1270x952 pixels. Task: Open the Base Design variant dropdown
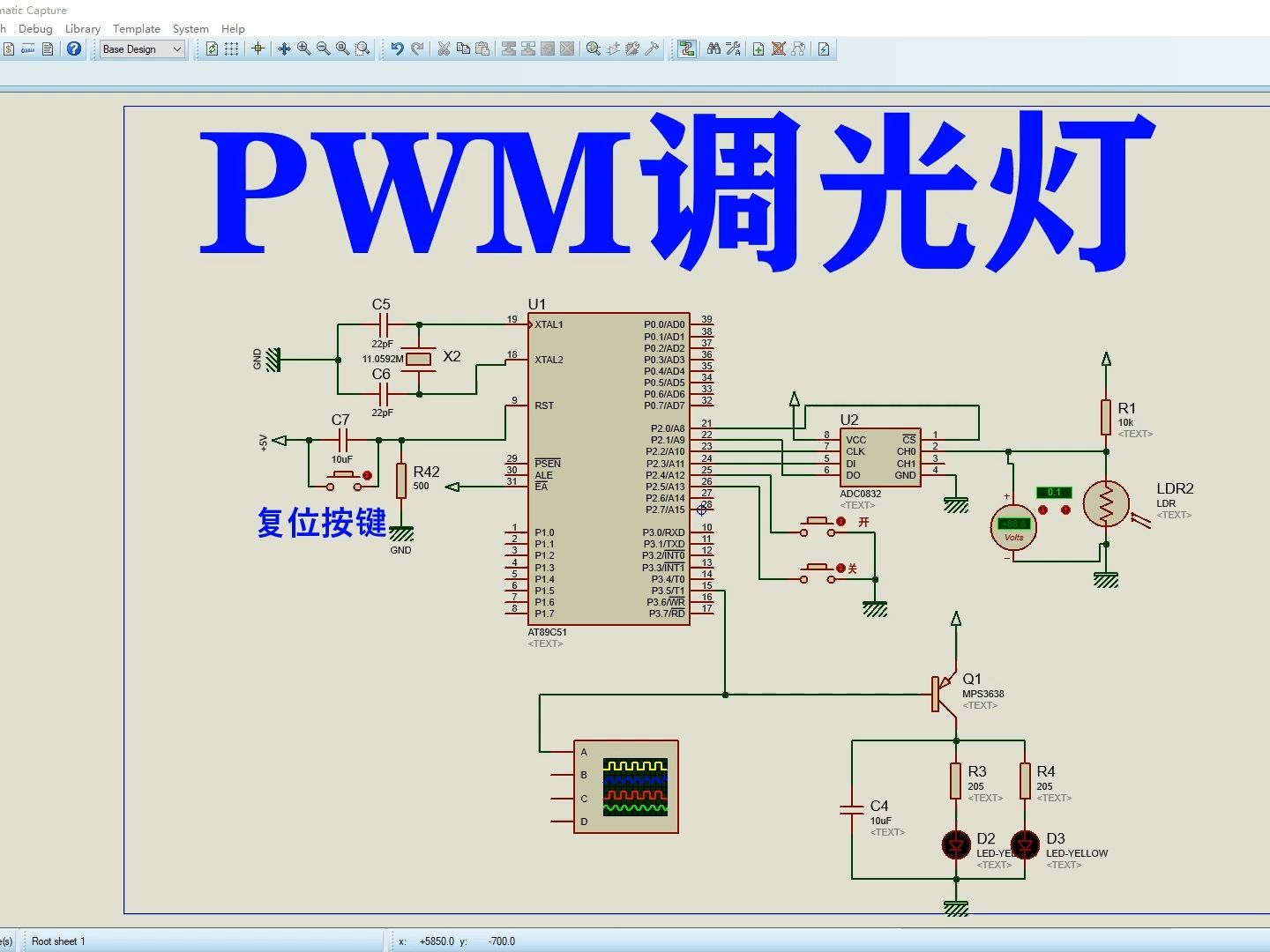142,49
